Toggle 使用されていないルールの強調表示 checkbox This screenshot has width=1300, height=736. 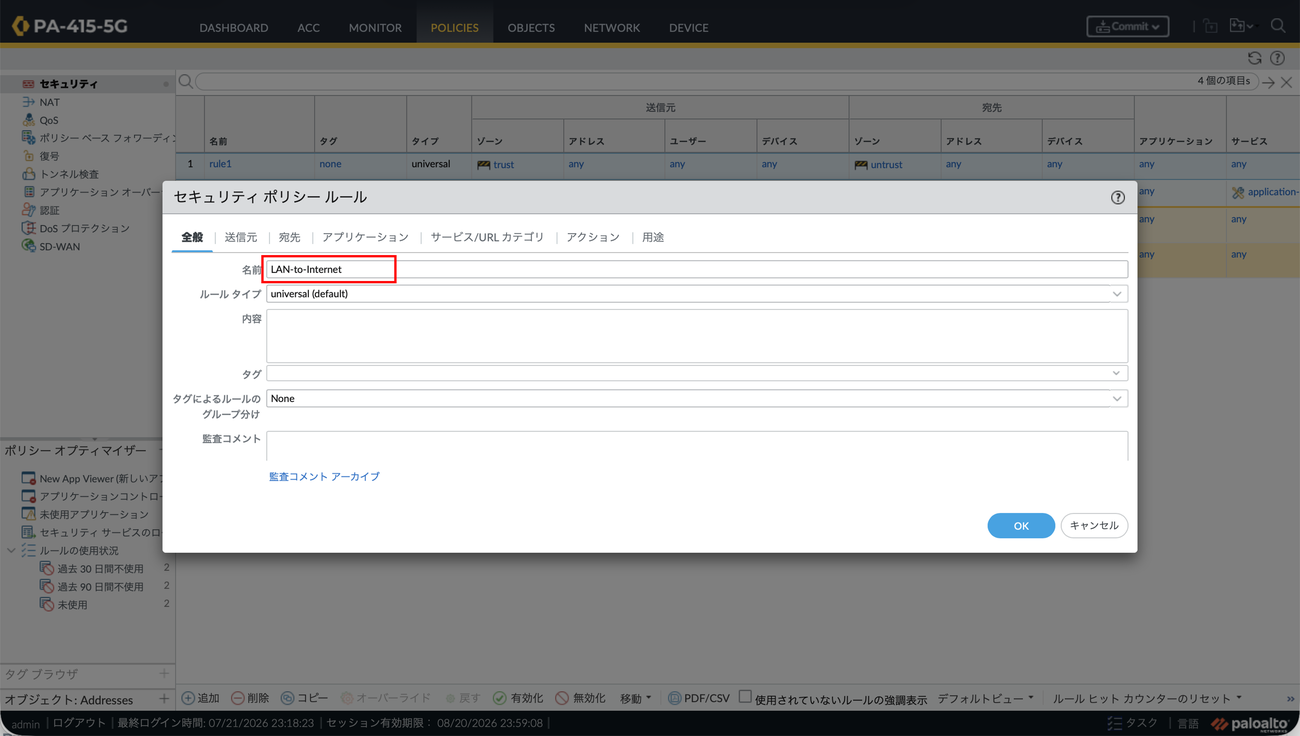point(745,697)
